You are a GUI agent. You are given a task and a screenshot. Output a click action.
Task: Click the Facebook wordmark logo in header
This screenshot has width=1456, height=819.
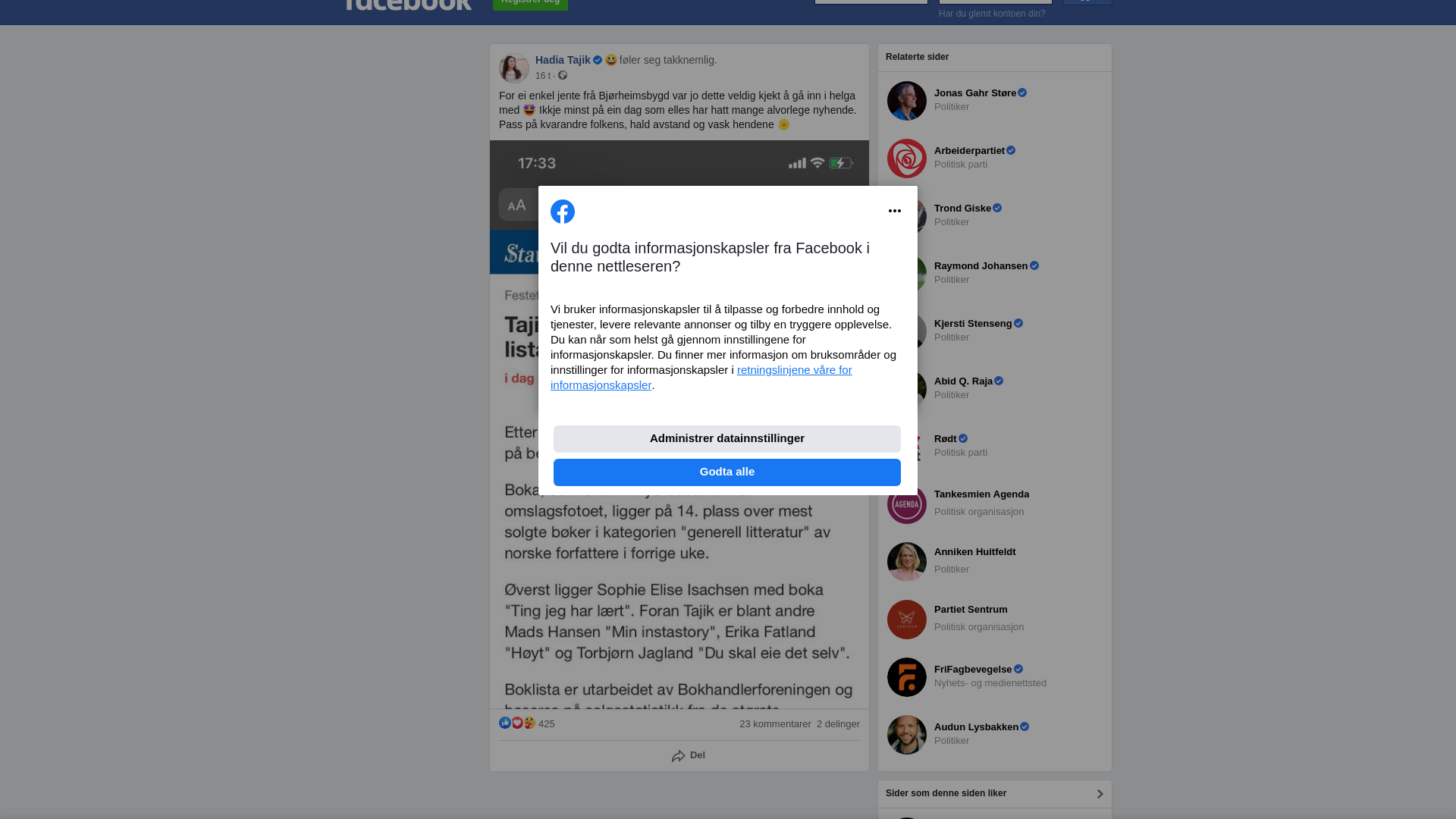[408, 5]
